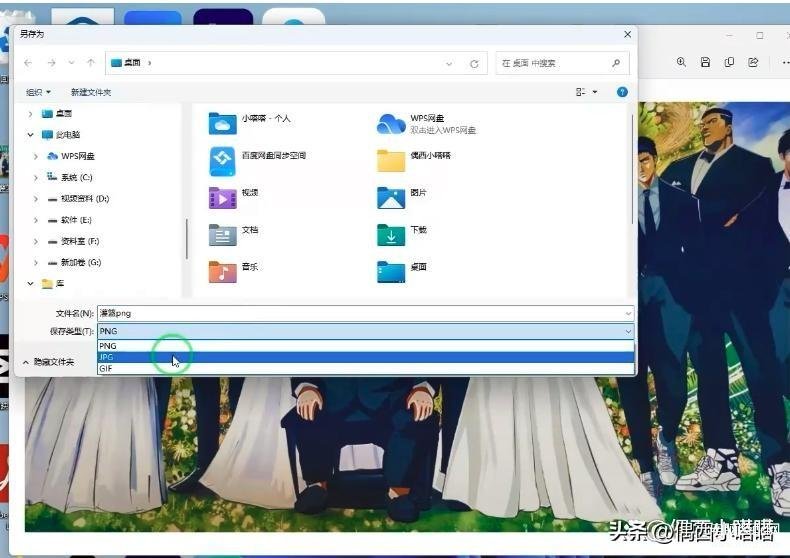Open the three-dot menu in Photos window
Image resolution: width=790 pixels, height=558 pixels.
(785, 62)
